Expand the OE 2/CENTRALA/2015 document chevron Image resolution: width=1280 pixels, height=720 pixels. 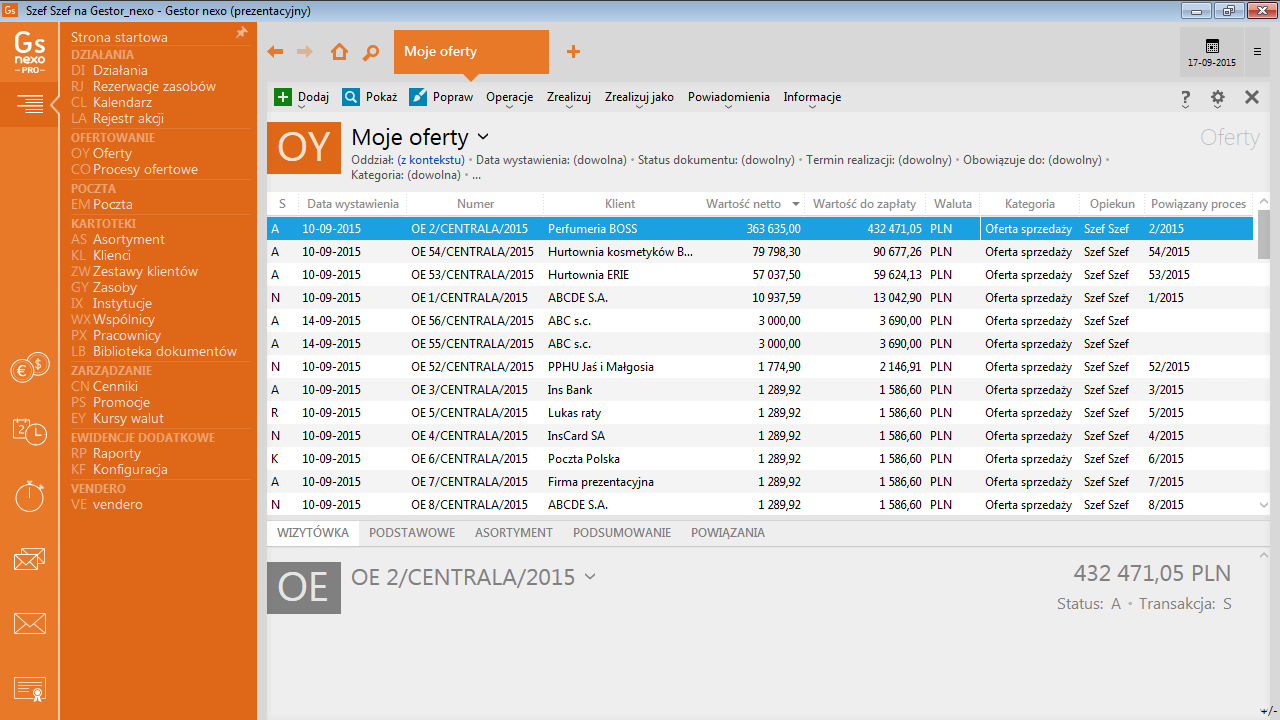[x=590, y=577]
